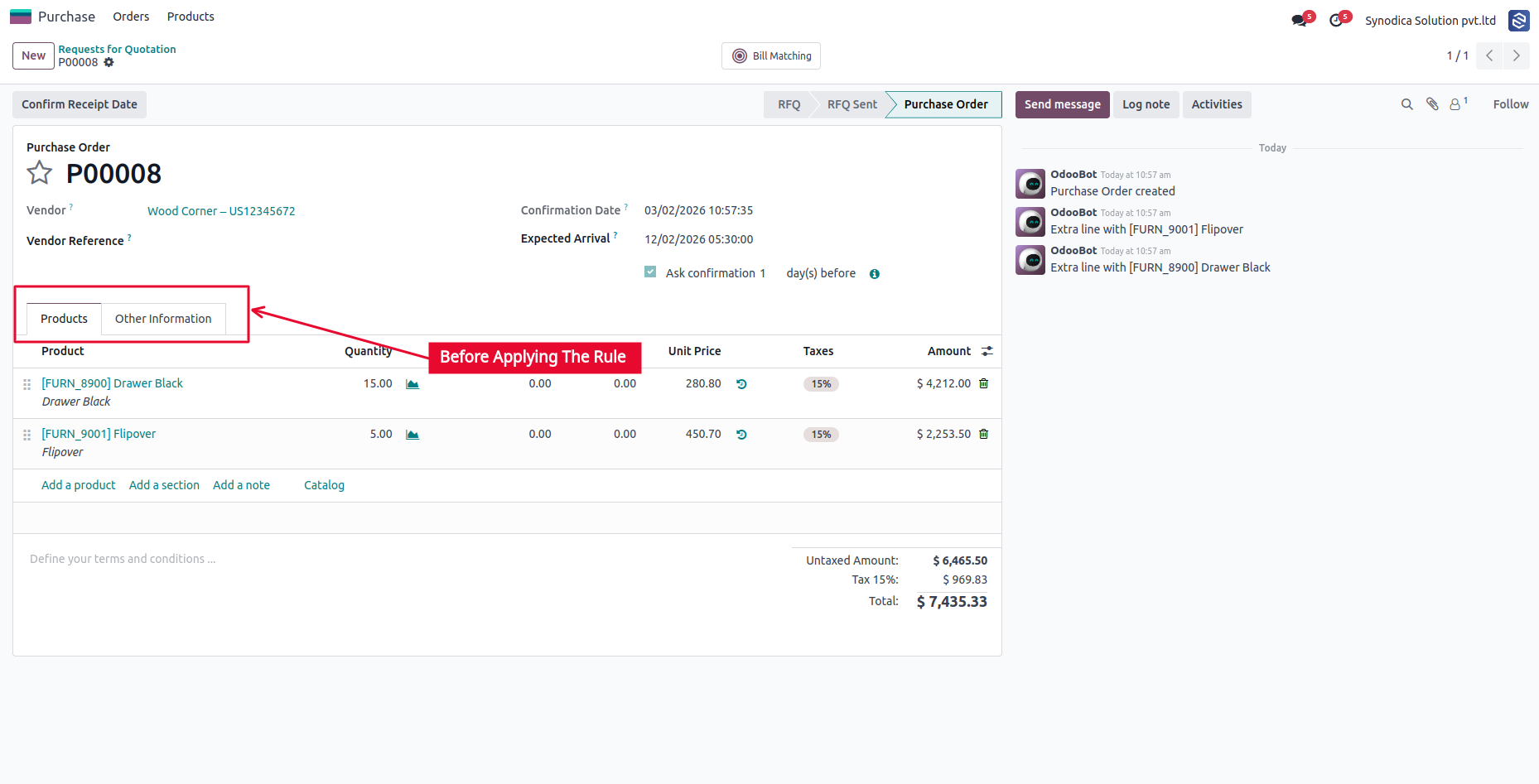The width and height of the screenshot is (1539, 784).
Task: Open forecast chart for Flipover
Action: click(412, 435)
